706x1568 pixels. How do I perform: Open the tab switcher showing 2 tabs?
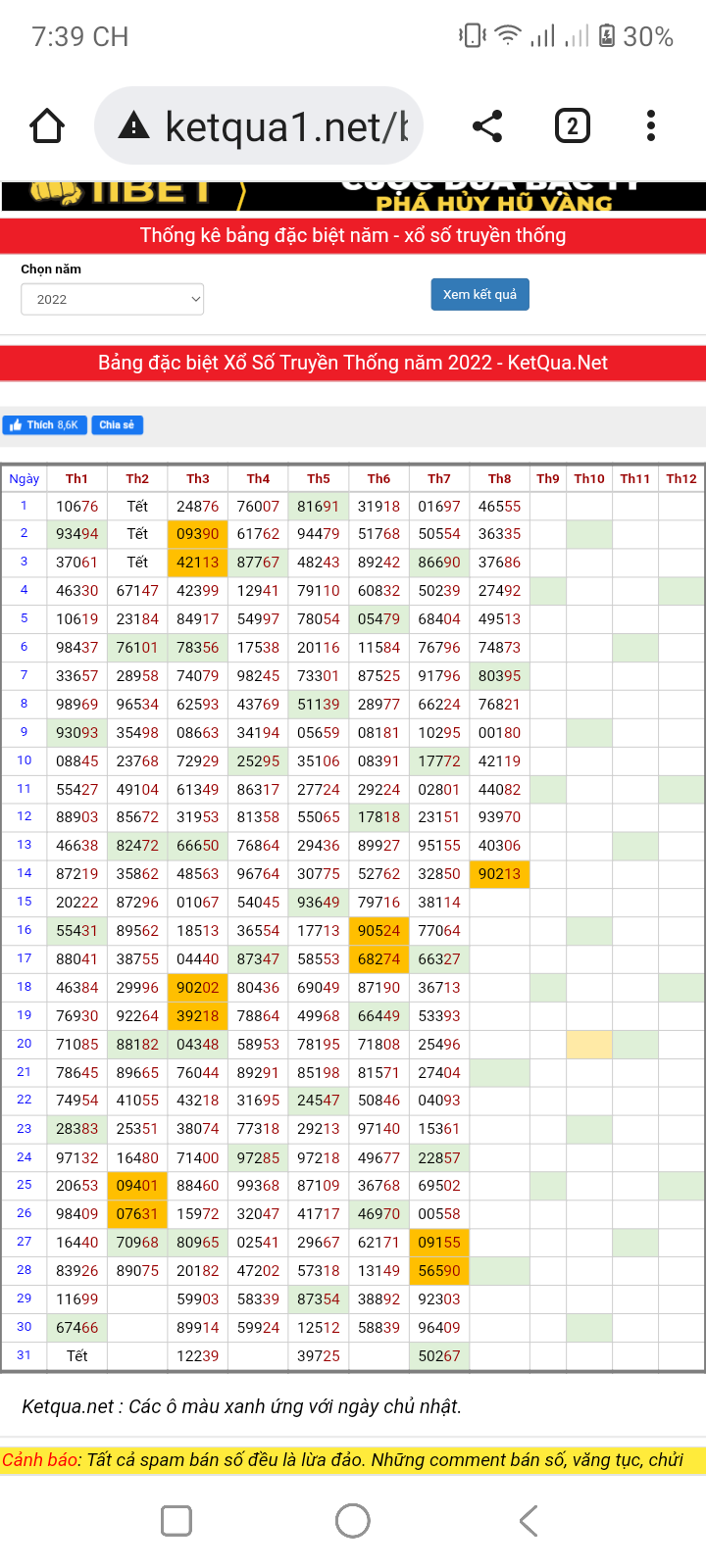(573, 126)
